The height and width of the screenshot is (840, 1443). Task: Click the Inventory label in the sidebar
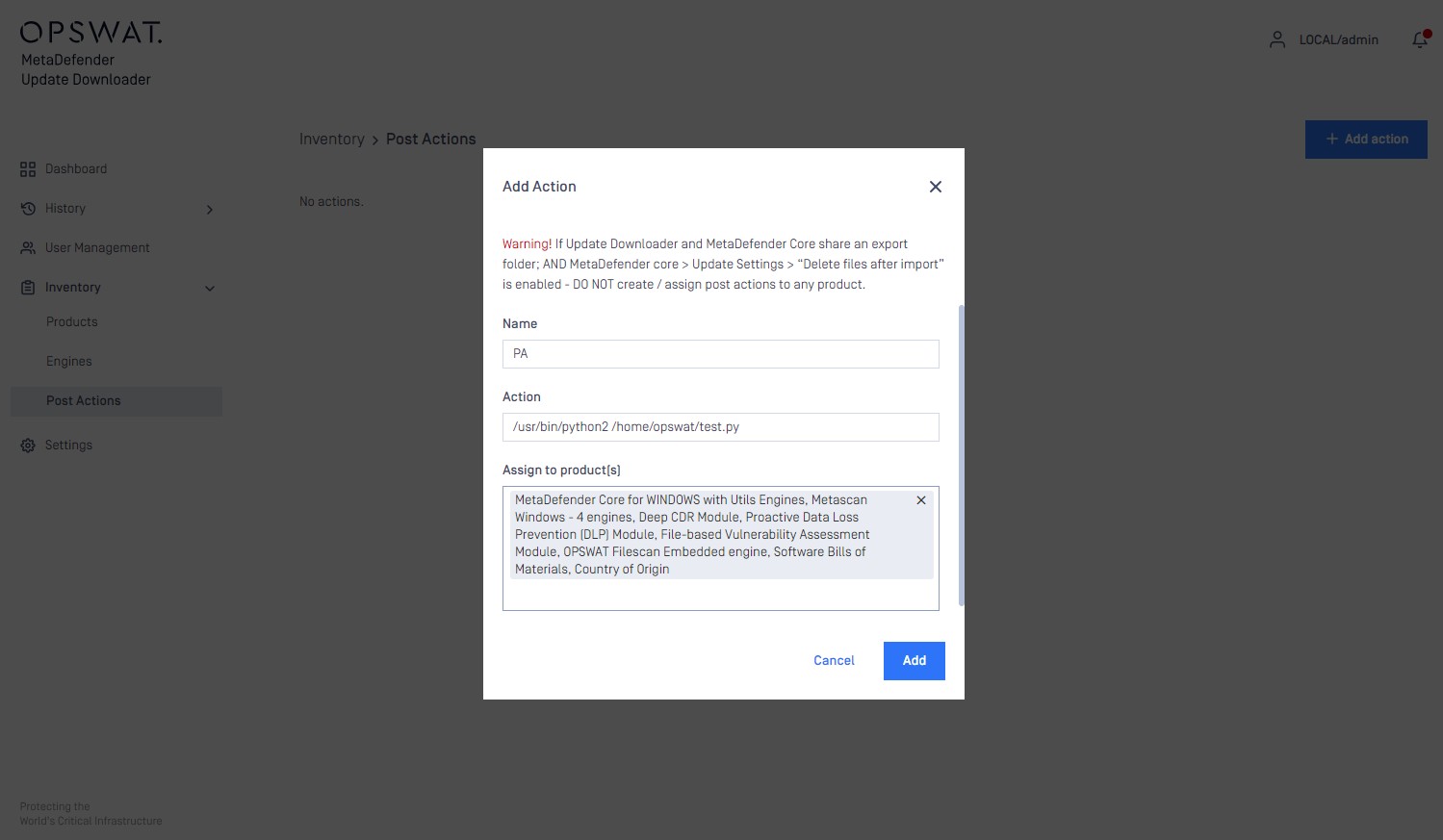[73, 288]
